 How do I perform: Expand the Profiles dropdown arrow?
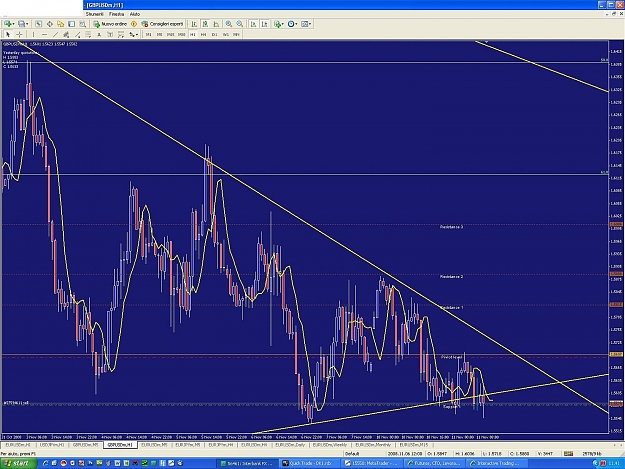tap(27, 24)
